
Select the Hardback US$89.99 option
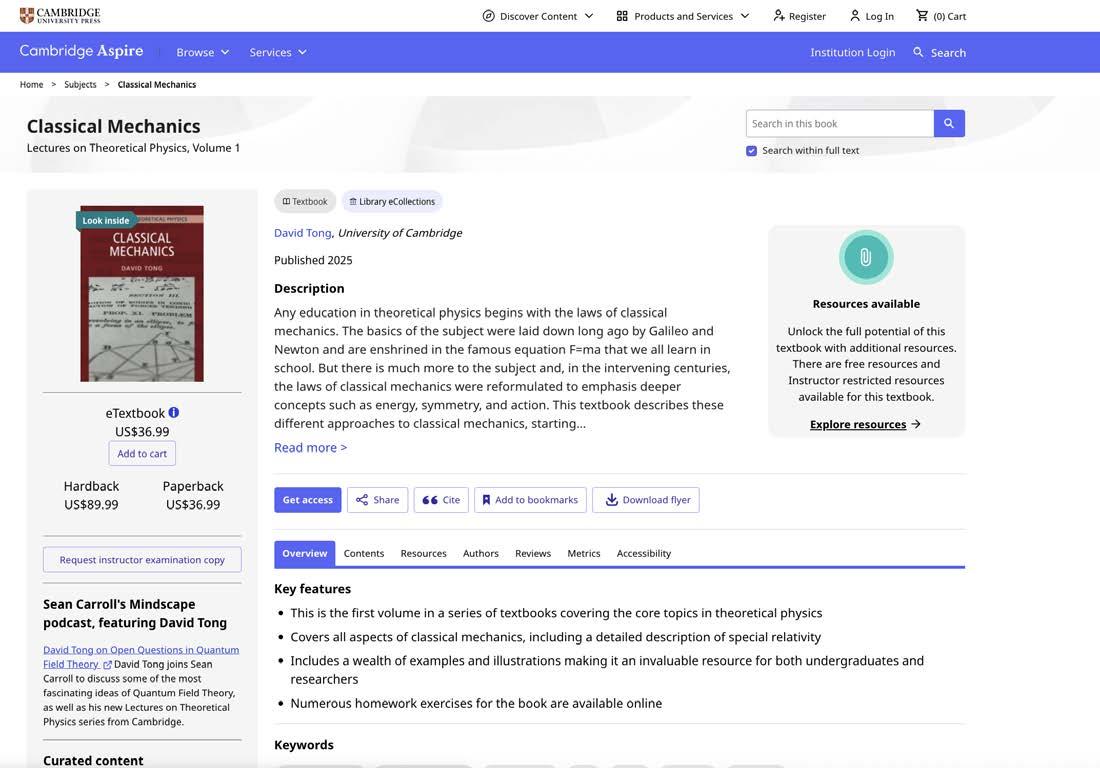tap(91, 495)
